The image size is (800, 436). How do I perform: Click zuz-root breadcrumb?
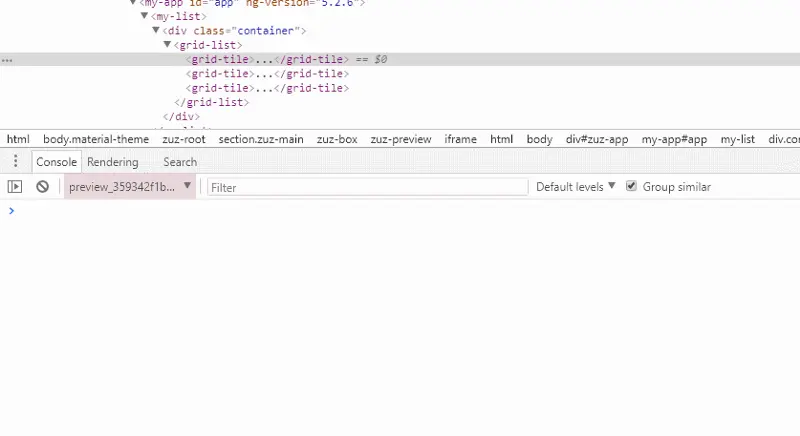click(x=184, y=139)
